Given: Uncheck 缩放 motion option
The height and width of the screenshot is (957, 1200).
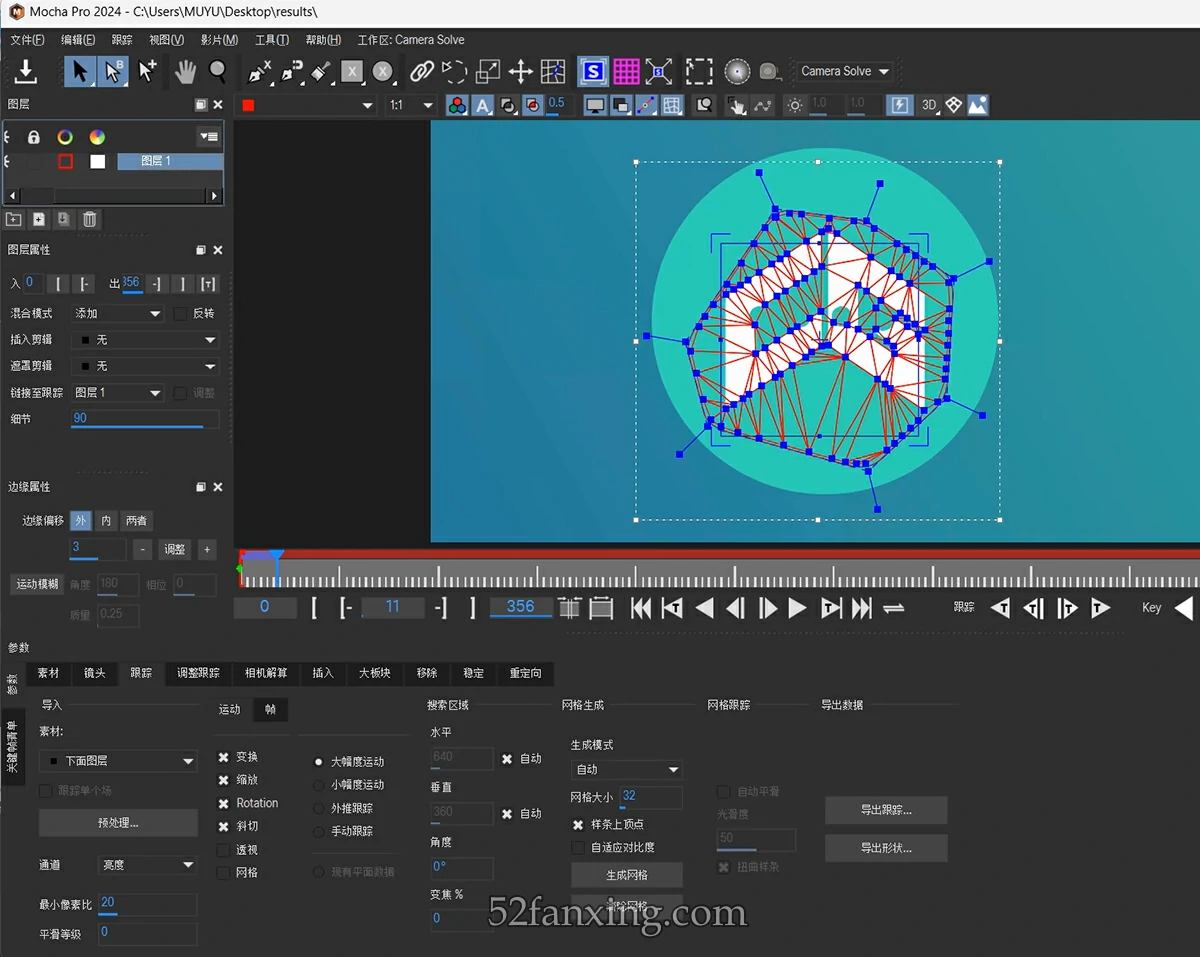Looking at the screenshot, I should coord(223,780).
